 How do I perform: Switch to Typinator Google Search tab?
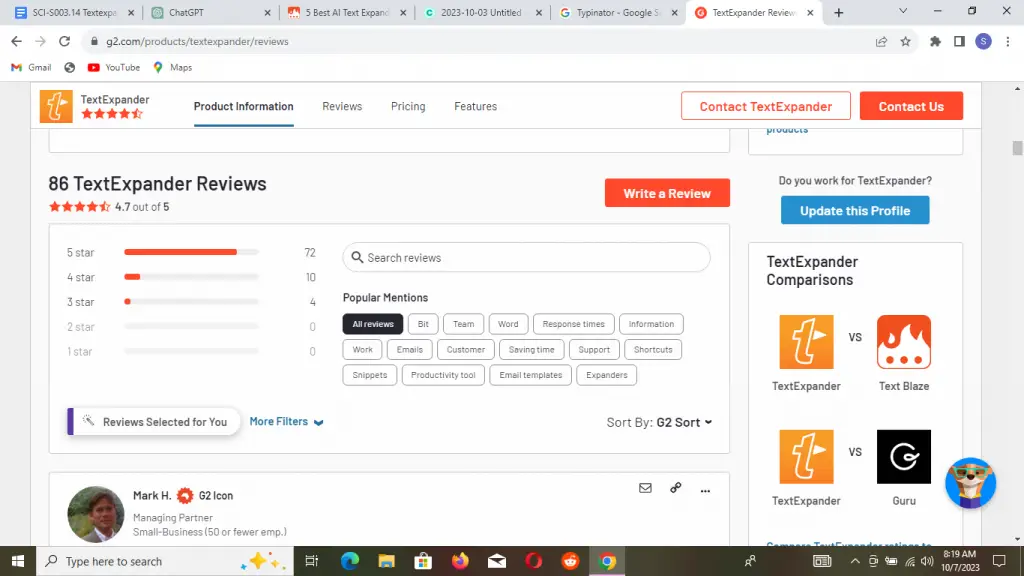pos(618,12)
